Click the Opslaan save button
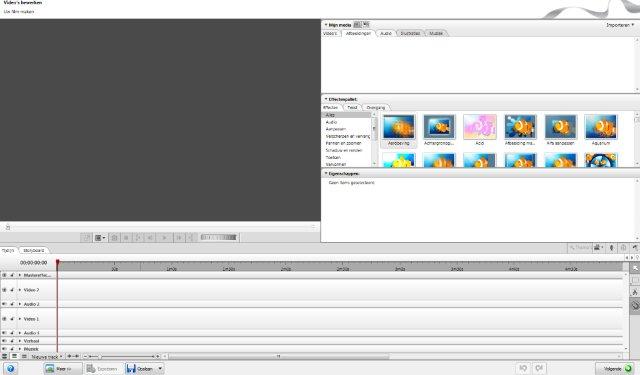Image resolution: width=640 pixels, height=375 pixels. (141, 368)
